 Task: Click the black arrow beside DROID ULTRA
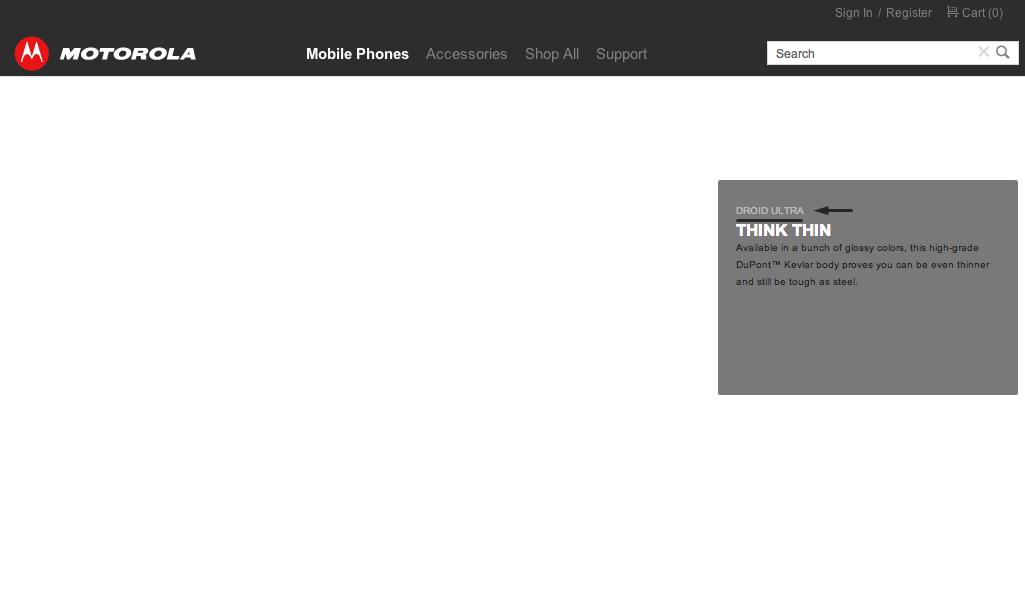[831, 210]
